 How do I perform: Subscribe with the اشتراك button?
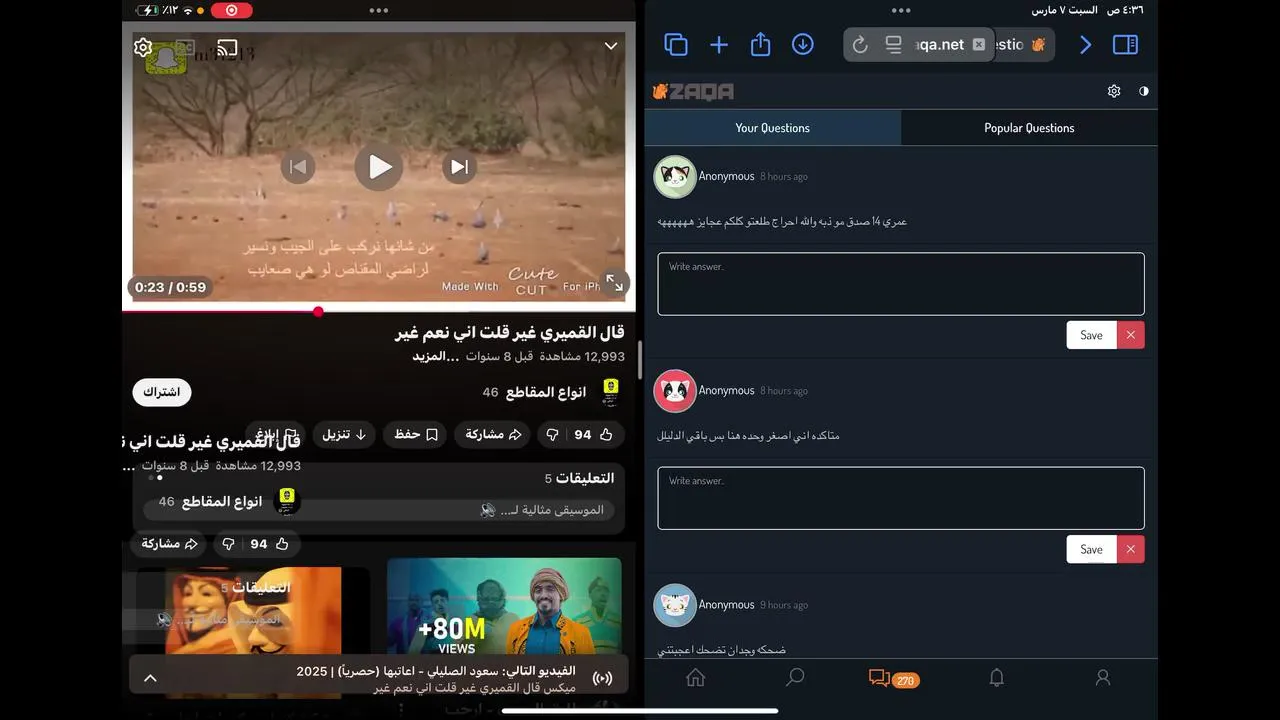[x=162, y=392]
